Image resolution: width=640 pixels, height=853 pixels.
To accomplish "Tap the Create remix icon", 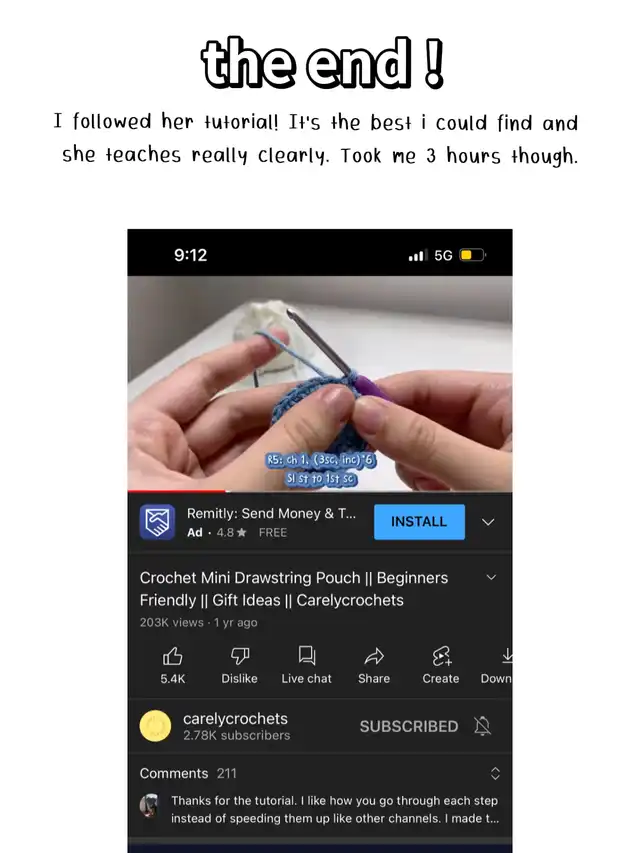I will (x=441, y=656).
